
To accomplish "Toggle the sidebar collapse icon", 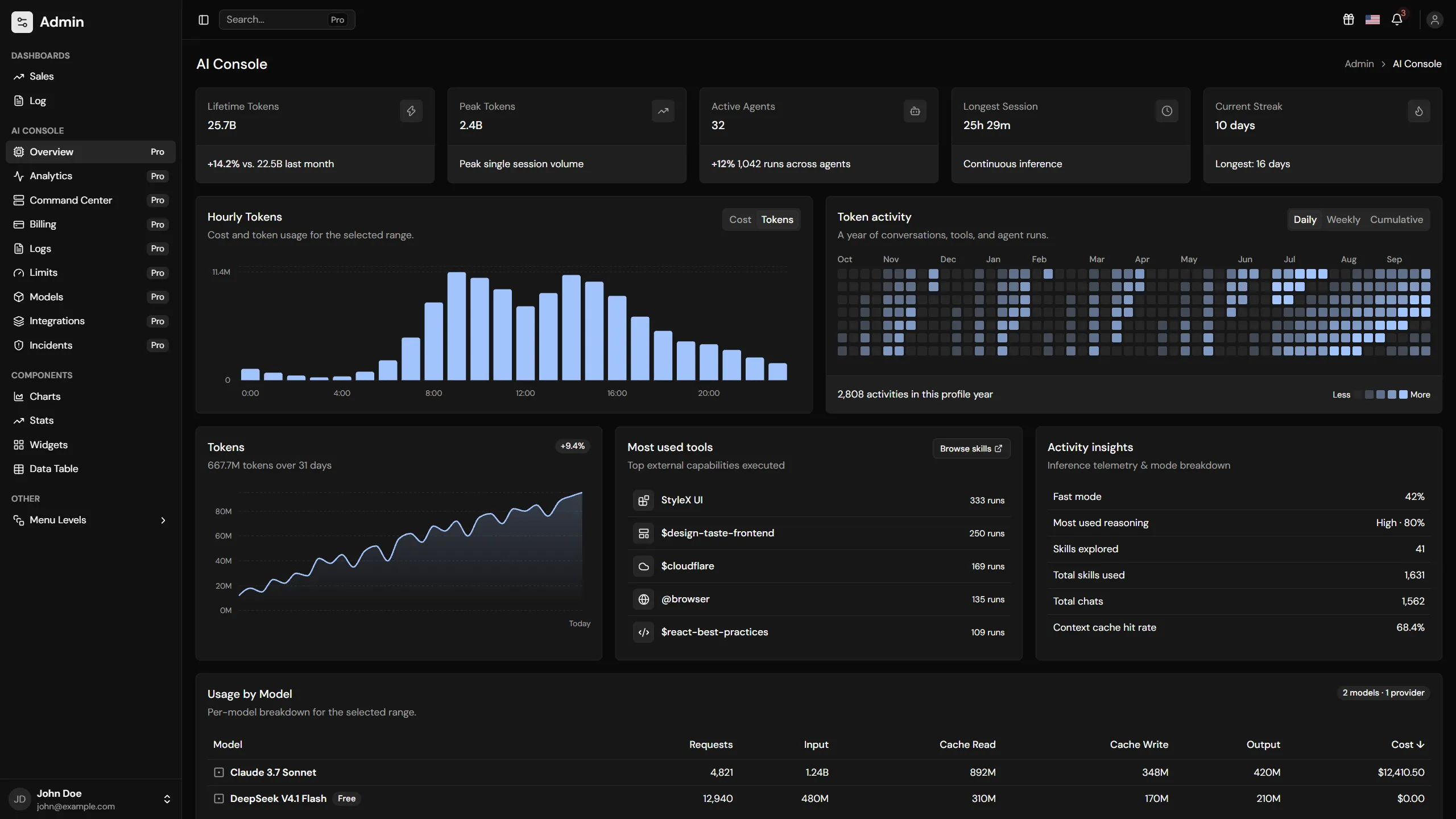I will click(x=204, y=20).
